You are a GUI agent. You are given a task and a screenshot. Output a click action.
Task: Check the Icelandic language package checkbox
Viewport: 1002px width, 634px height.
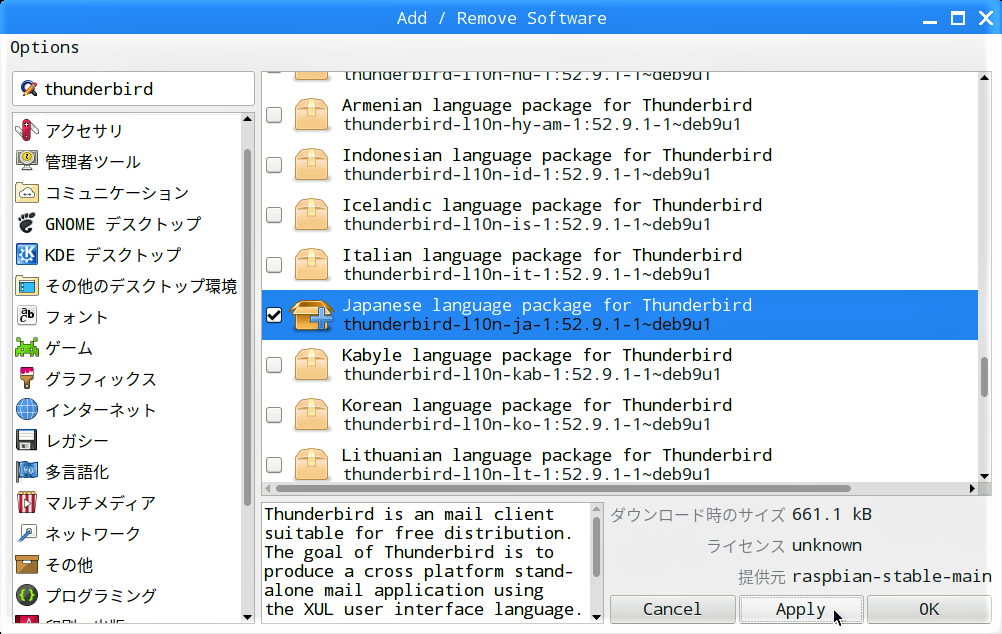[274, 214]
